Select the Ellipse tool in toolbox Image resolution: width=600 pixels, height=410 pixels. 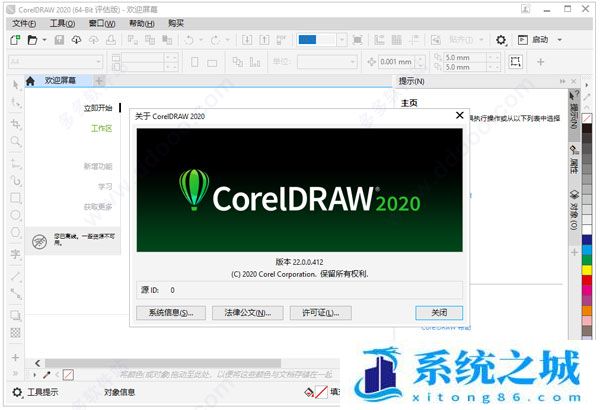15,215
